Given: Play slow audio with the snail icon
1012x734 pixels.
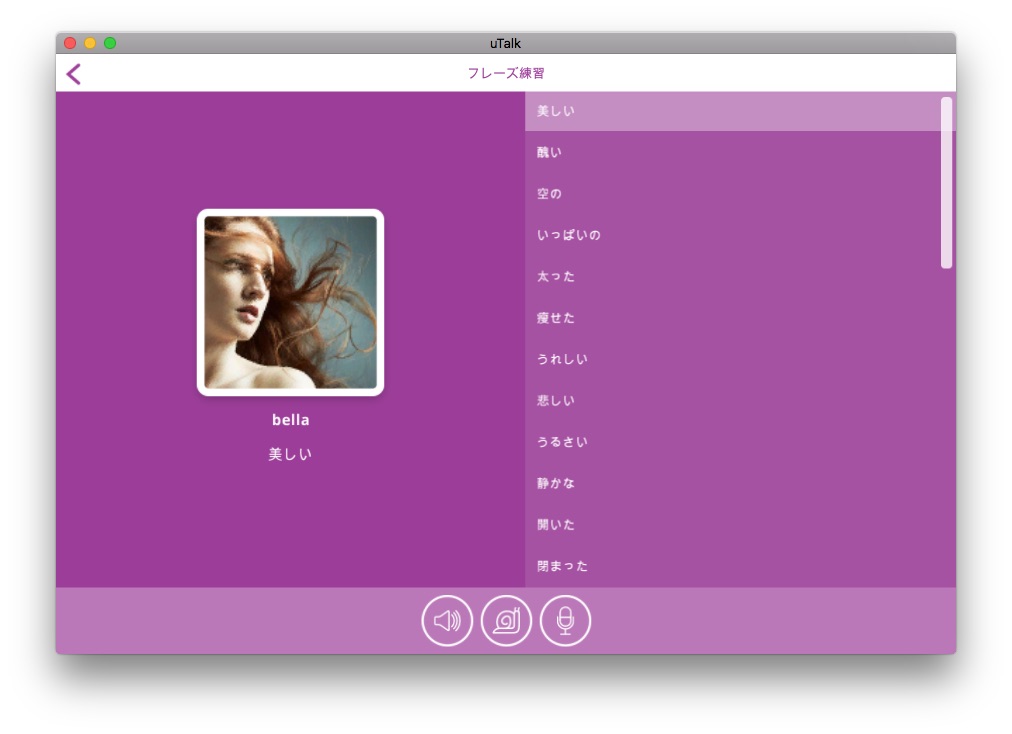Looking at the screenshot, I should click(x=507, y=621).
